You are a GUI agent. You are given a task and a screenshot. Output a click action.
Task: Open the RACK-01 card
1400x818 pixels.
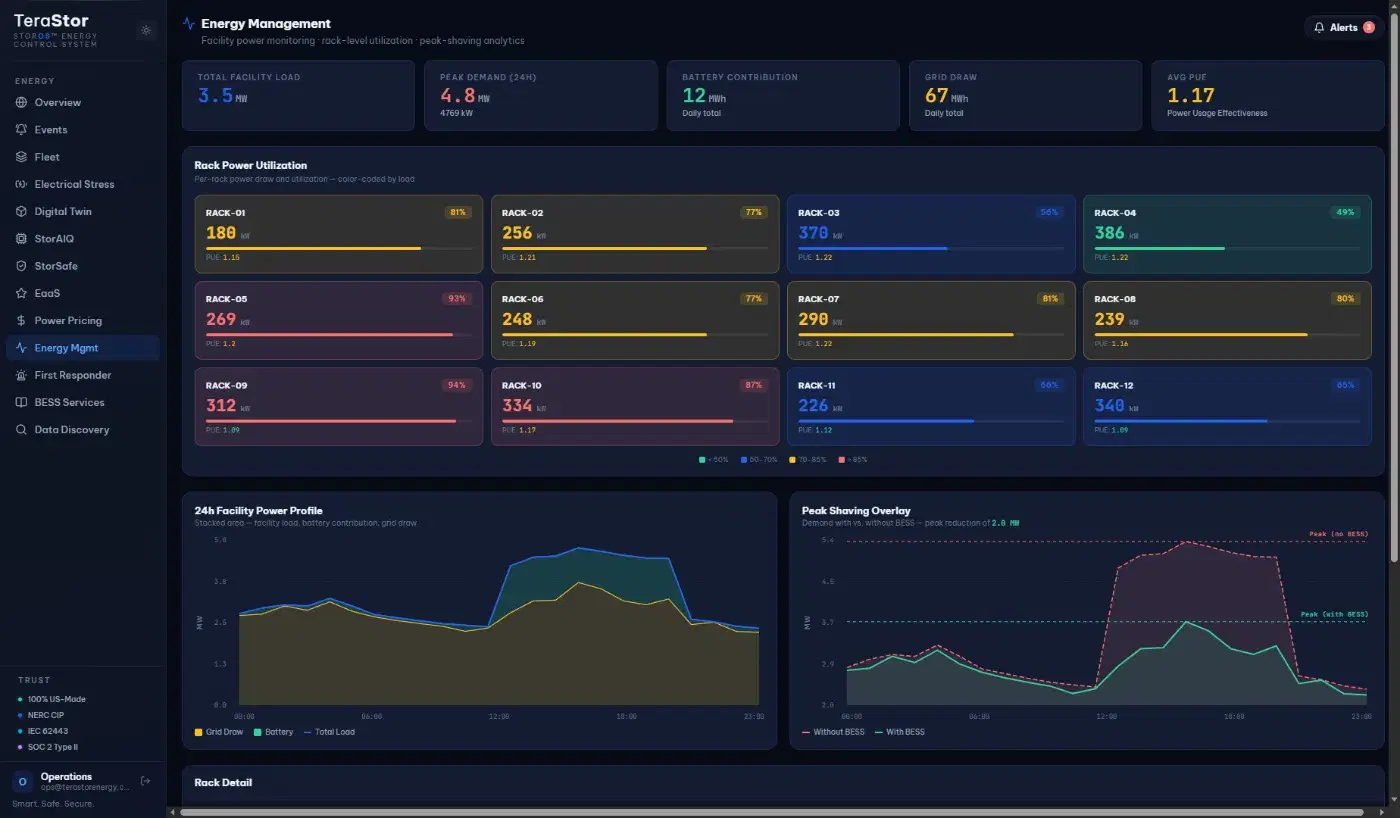(339, 234)
